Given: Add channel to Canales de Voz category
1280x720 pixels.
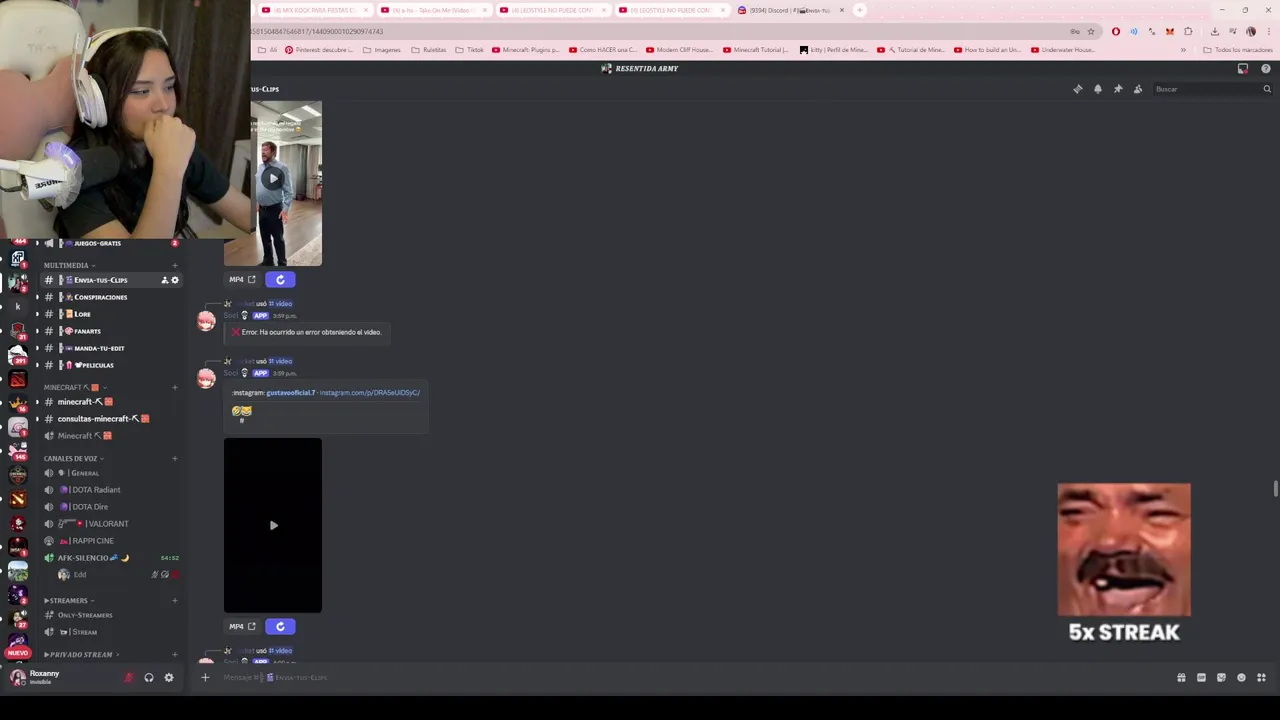Looking at the screenshot, I should [175, 458].
